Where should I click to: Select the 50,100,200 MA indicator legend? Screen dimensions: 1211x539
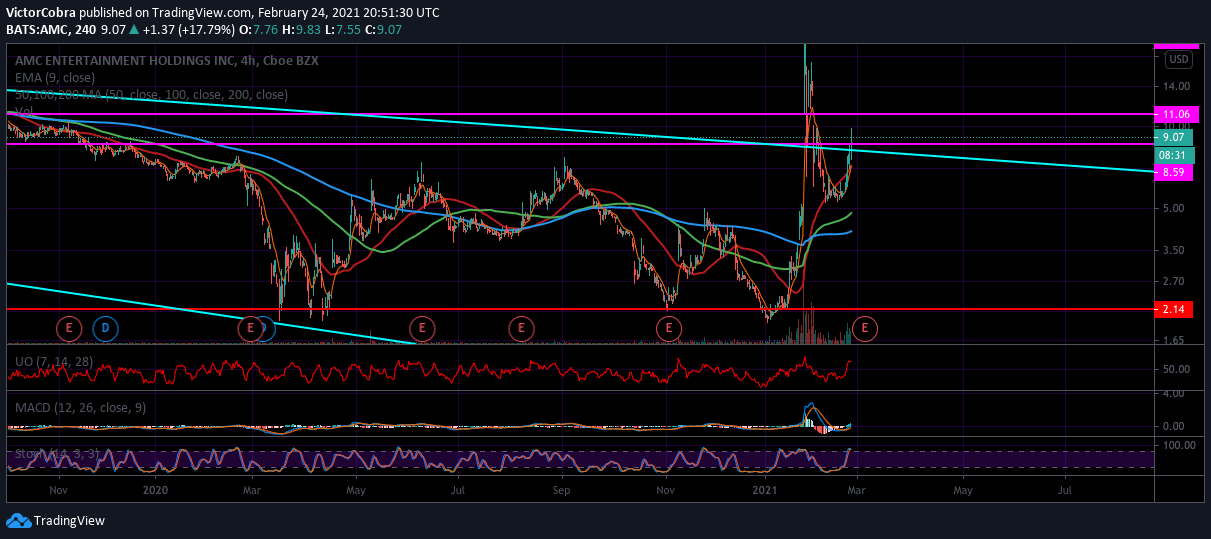pyautogui.click(x=151, y=94)
